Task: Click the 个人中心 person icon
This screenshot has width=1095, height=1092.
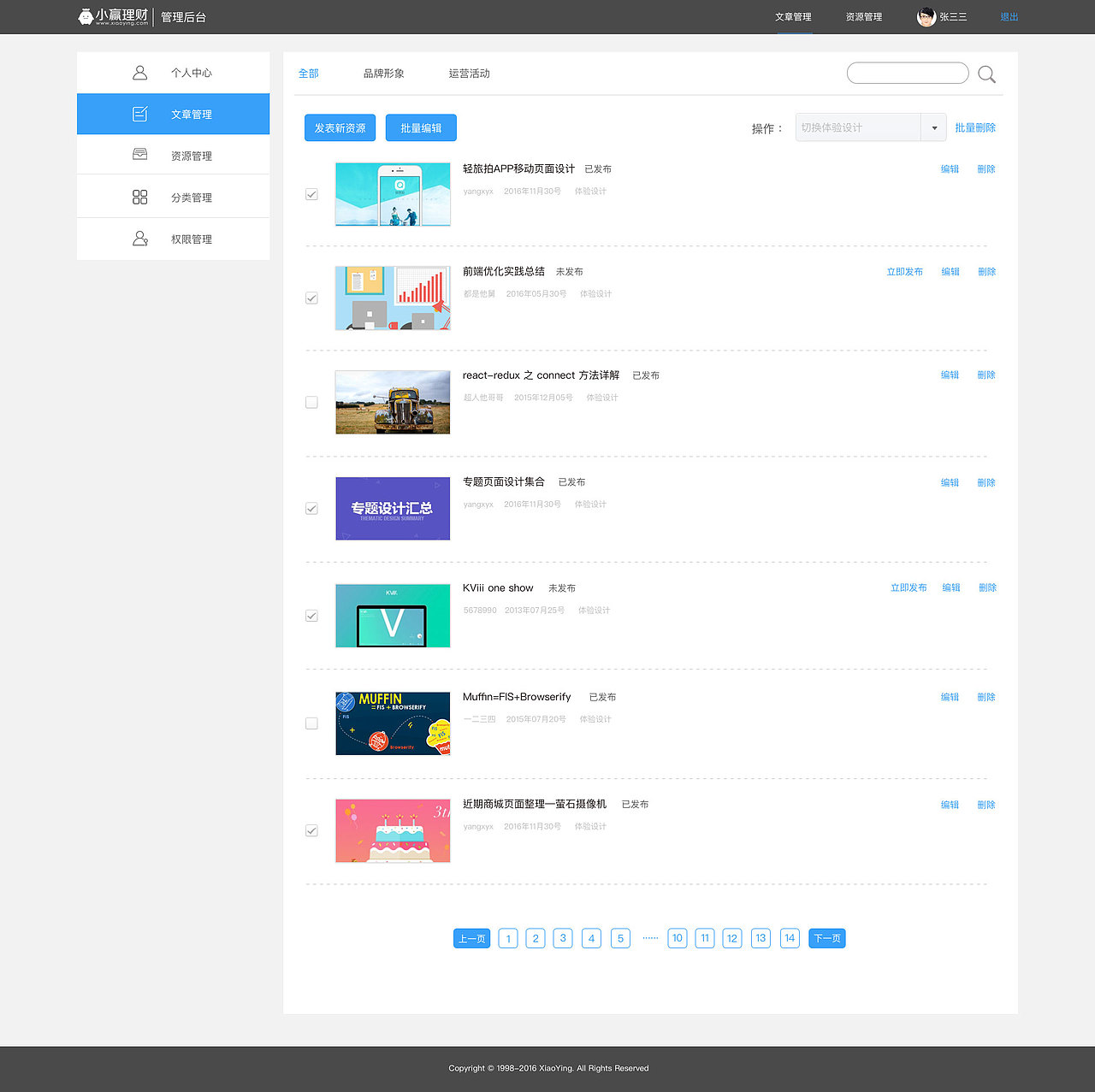Action: [140, 73]
